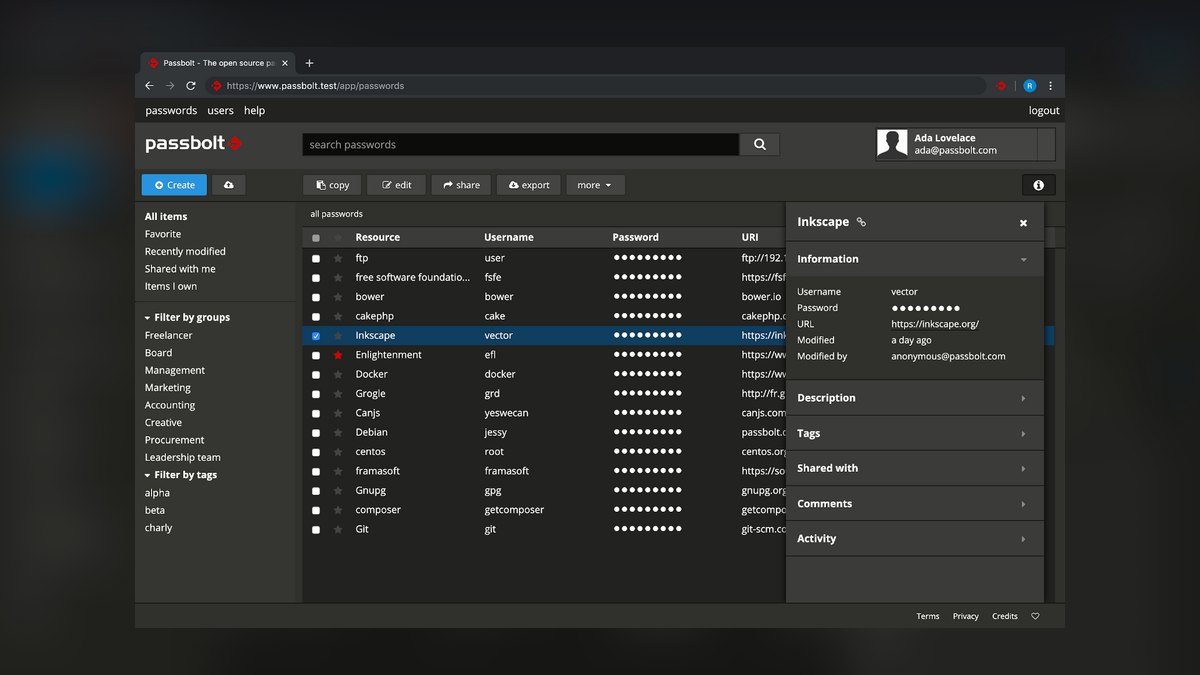Click the favorite star column header
This screenshot has width=1200, height=675.
pyautogui.click(x=338, y=238)
